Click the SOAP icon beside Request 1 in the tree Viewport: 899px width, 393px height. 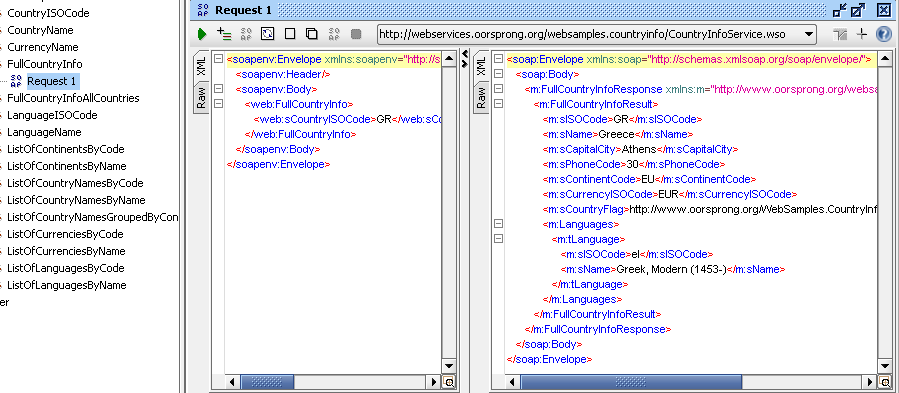point(16,81)
